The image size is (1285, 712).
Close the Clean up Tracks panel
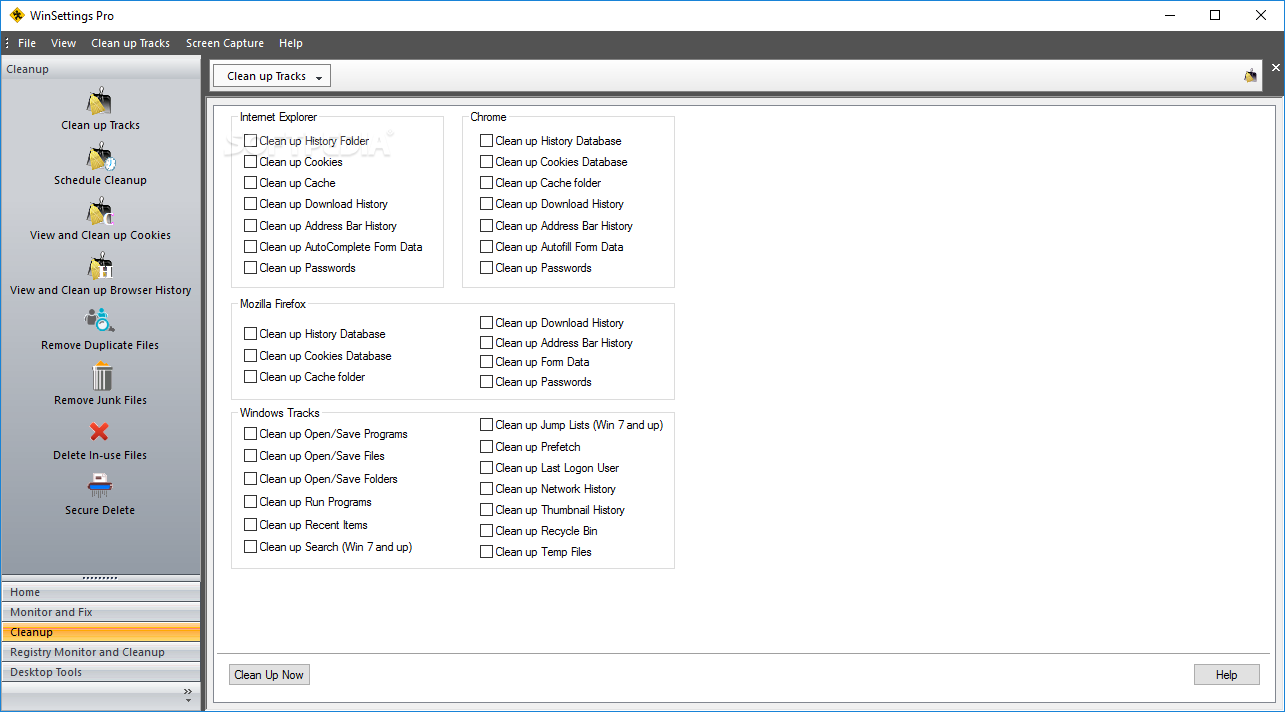click(1275, 68)
